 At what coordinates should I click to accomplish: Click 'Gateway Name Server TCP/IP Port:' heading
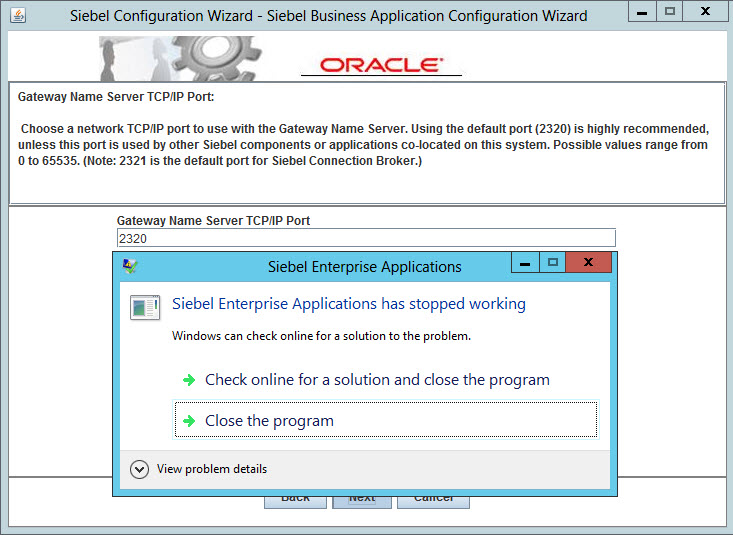point(116,97)
